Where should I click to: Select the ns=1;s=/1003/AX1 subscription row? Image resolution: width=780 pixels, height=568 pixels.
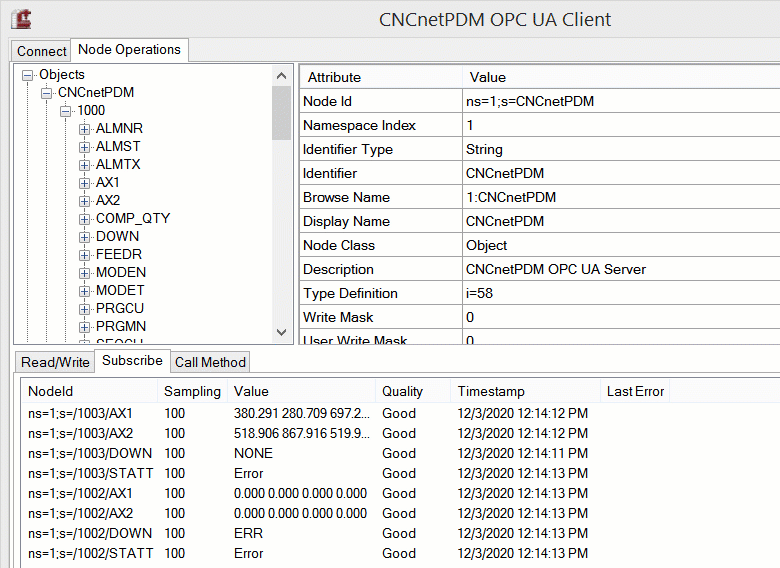pyautogui.click(x=80, y=413)
